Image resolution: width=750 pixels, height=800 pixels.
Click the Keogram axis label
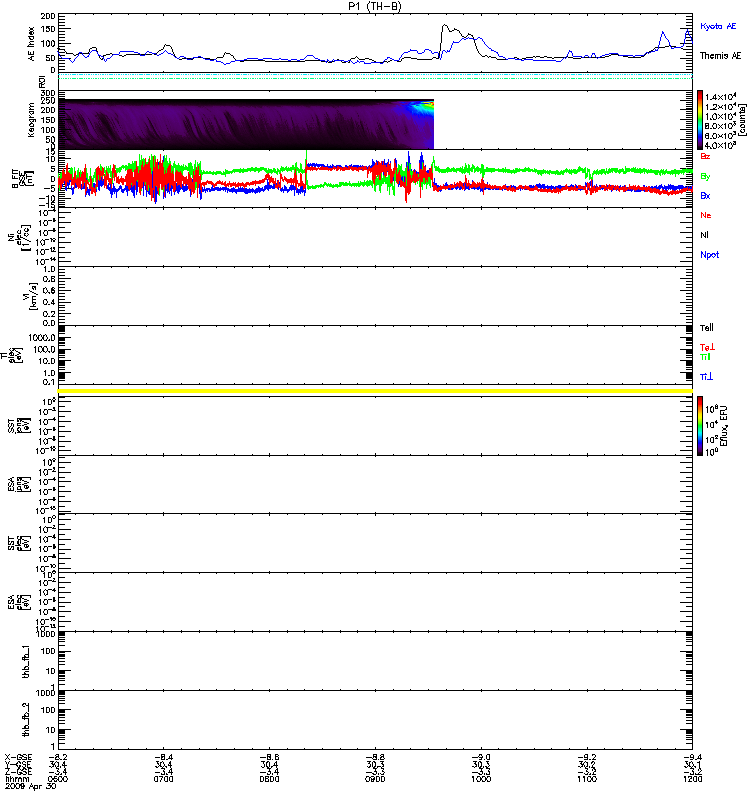point(32,120)
